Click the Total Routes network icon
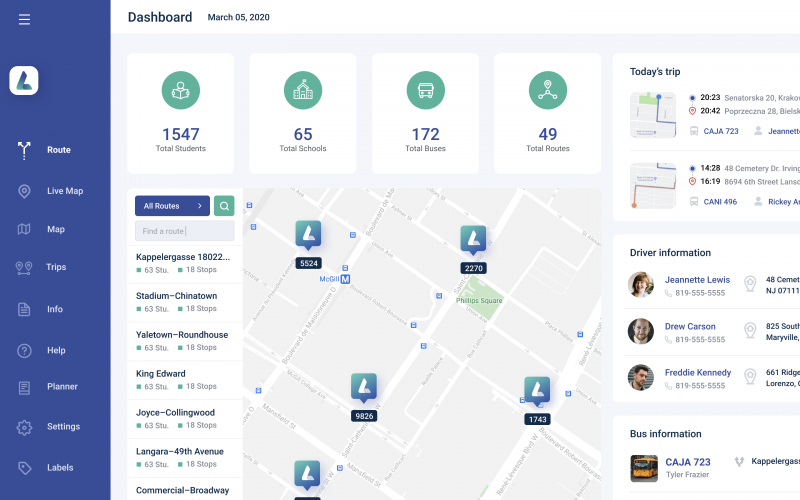This screenshot has width=800, height=500. (548, 90)
